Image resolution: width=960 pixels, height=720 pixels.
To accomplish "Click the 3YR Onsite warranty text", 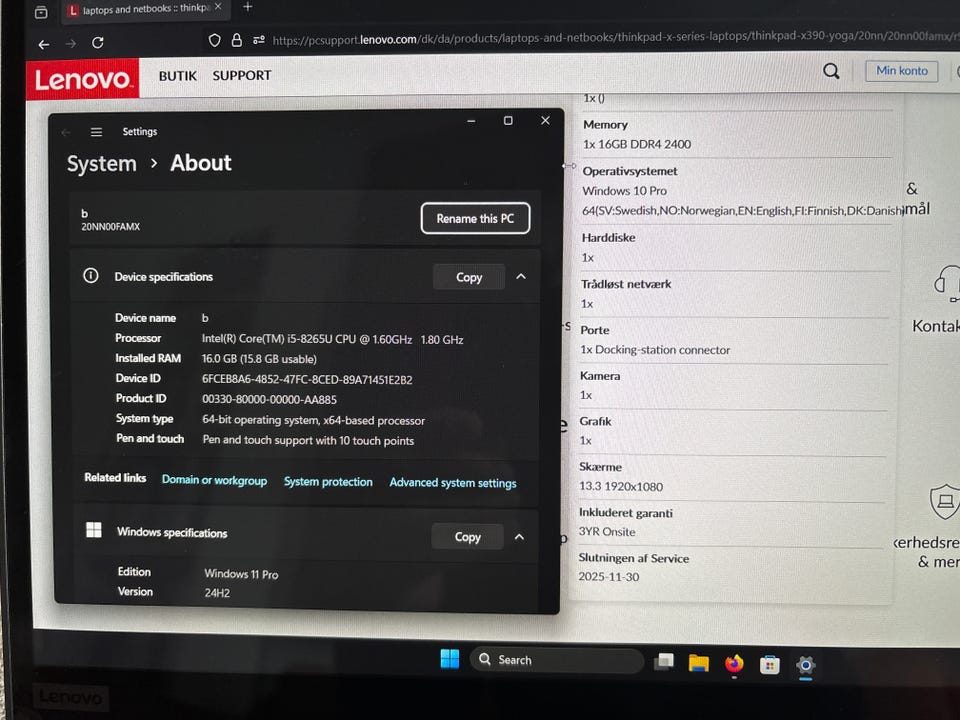I will coord(607,531).
